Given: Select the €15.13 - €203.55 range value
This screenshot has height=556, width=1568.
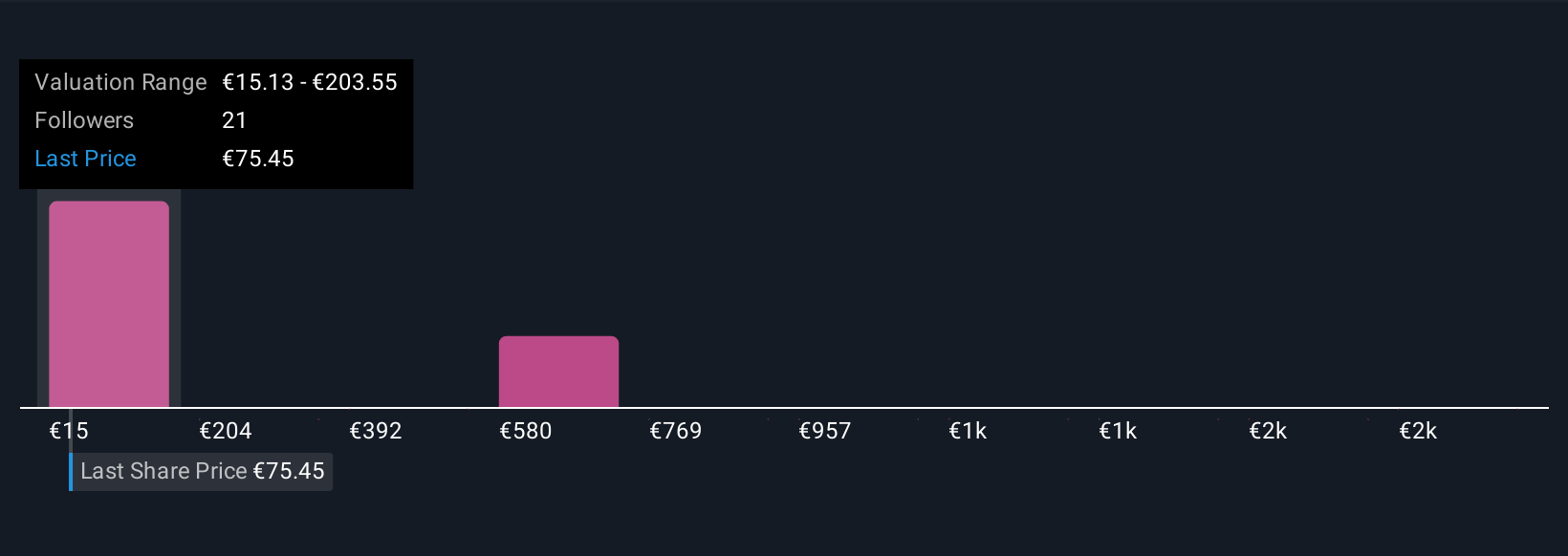Looking at the screenshot, I should [x=310, y=82].
